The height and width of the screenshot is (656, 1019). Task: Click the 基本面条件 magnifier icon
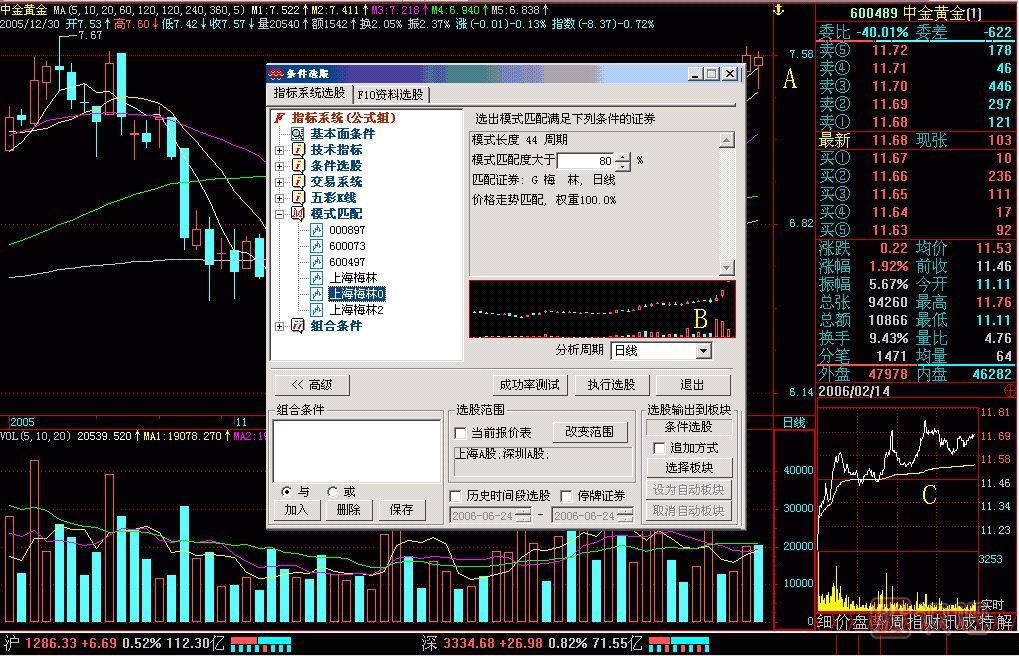(x=297, y=134)
